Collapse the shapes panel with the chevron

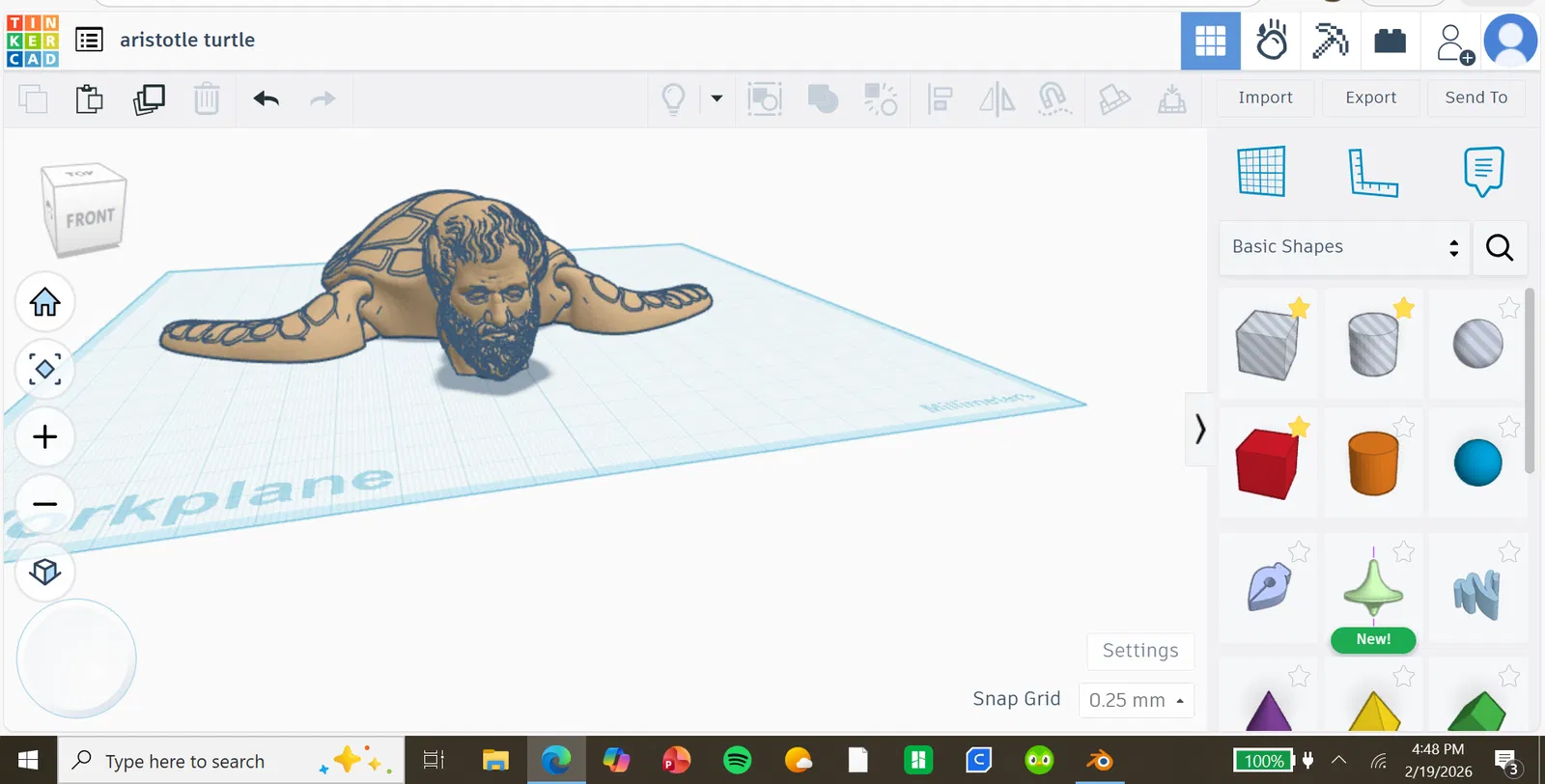(1199, 429)
